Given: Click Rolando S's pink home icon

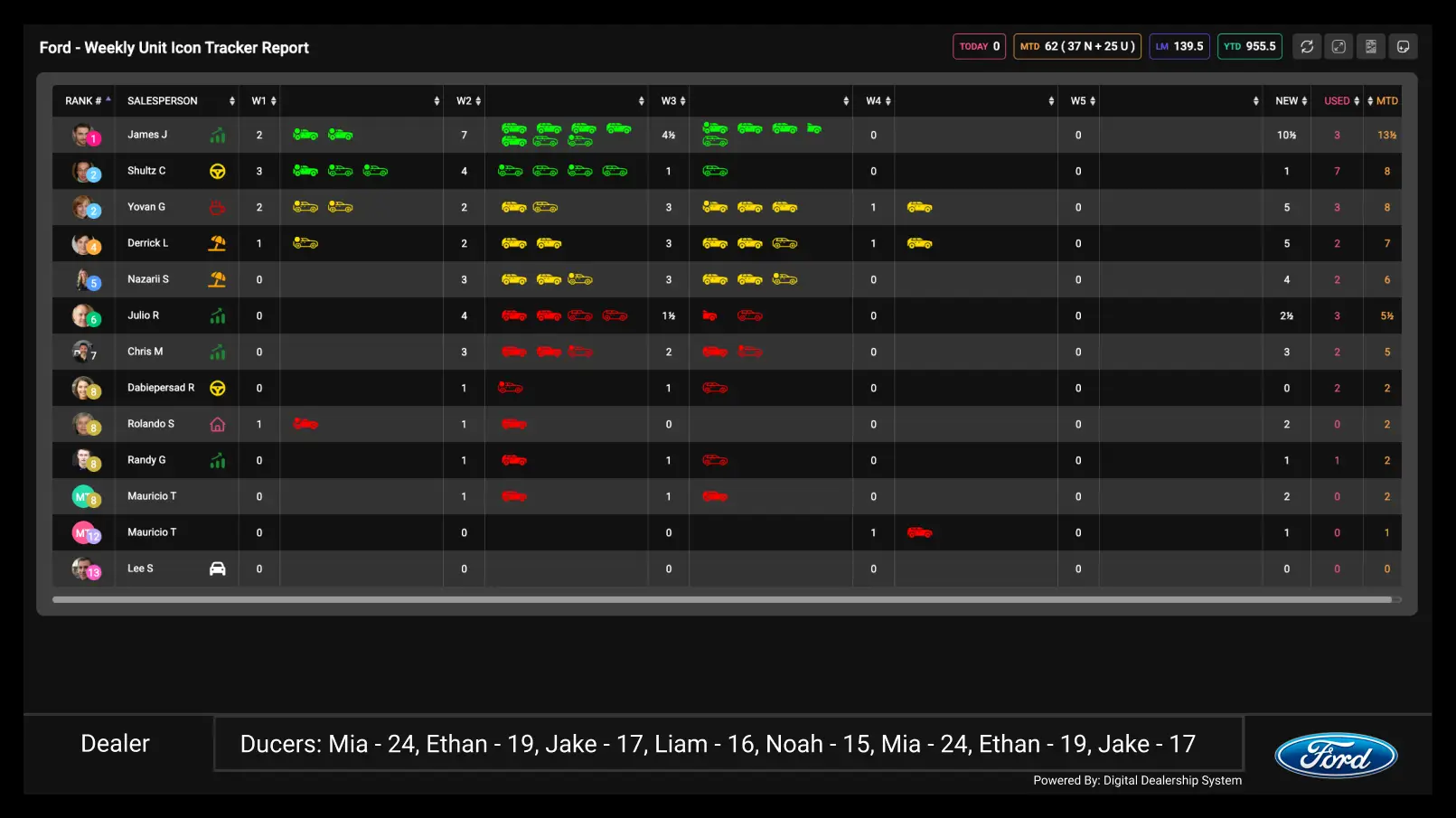Looking at the screenshot, I should [218, 424].
